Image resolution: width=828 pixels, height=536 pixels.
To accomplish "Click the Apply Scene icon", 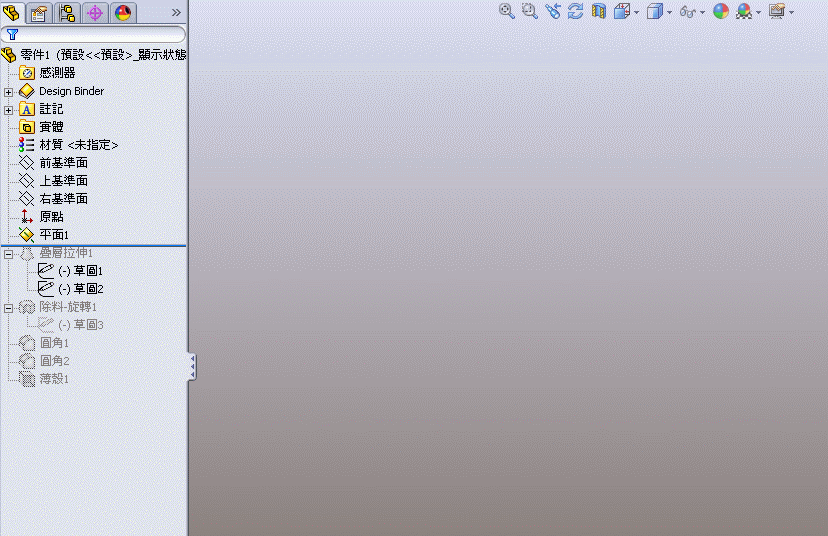I will pos(744,11).
